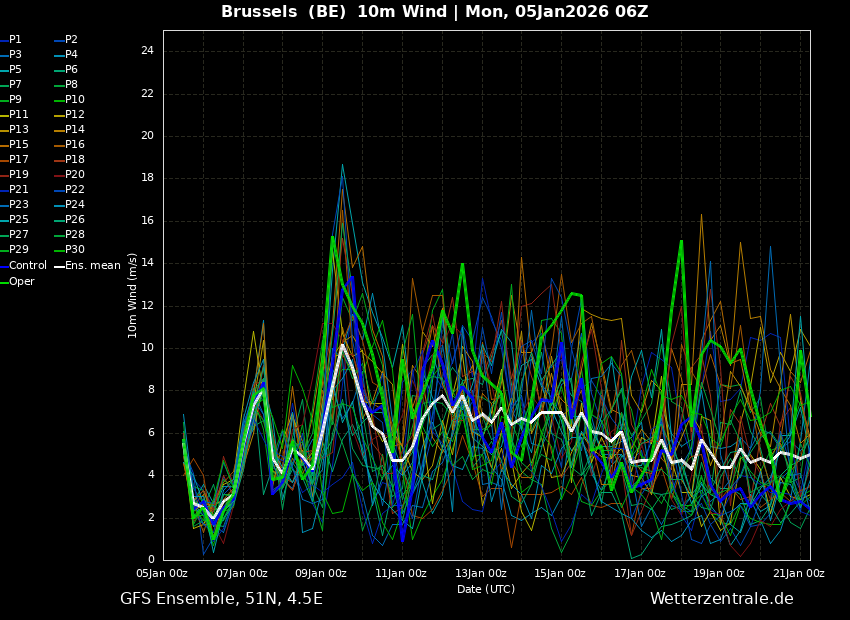Click the P26 legend item
Image resolution: width=850 pixels, height=620 pixels.
coord(69,219)
